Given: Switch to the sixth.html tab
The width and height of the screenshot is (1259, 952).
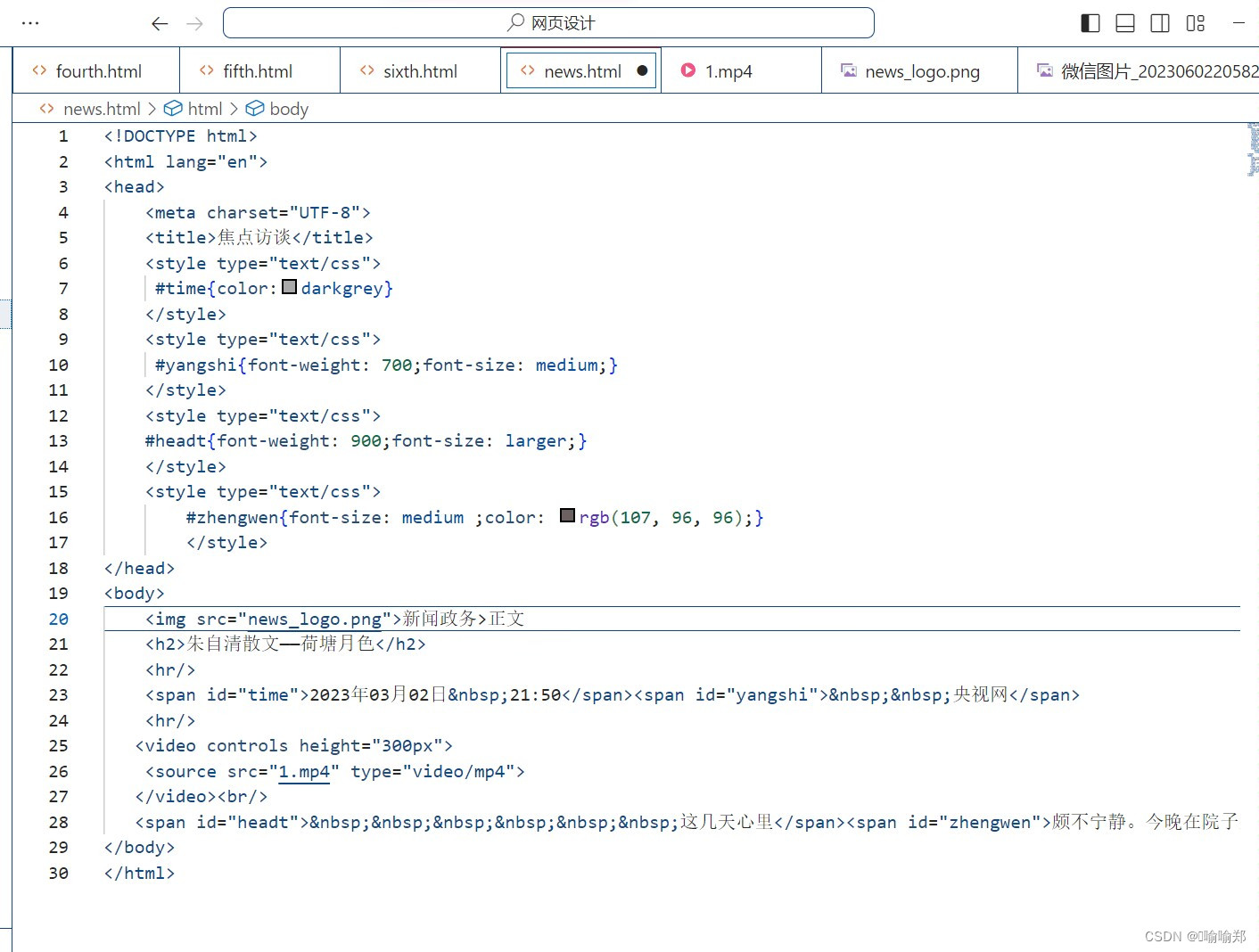Looking at the screenshot, I should 420,71.
